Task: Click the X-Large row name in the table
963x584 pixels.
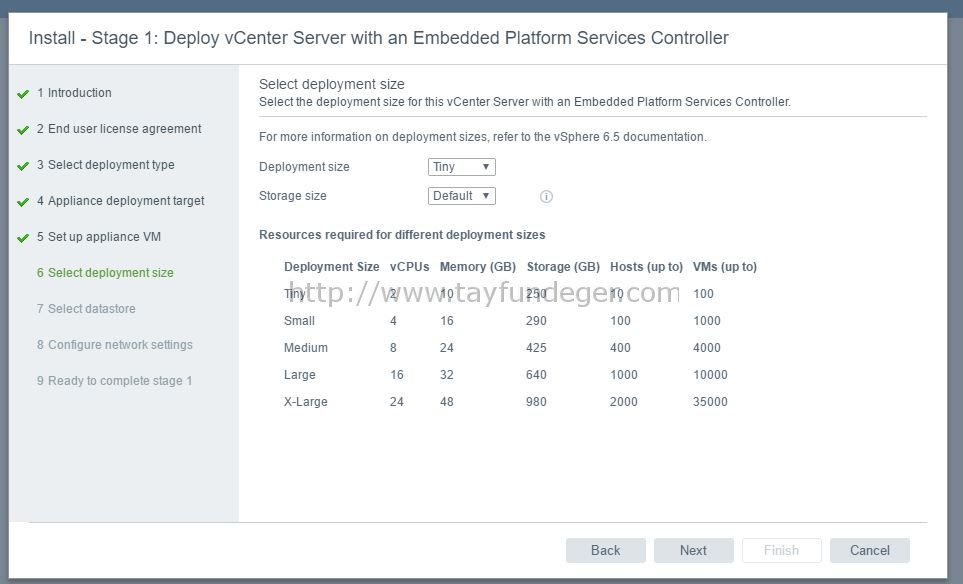Action: pyautogui.click(x=306, y=402)
